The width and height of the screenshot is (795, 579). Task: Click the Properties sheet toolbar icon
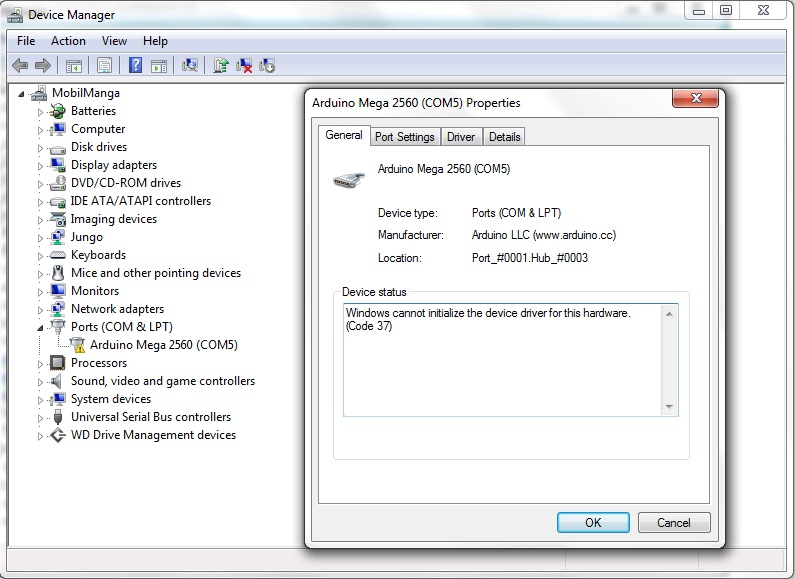[104, 65]
